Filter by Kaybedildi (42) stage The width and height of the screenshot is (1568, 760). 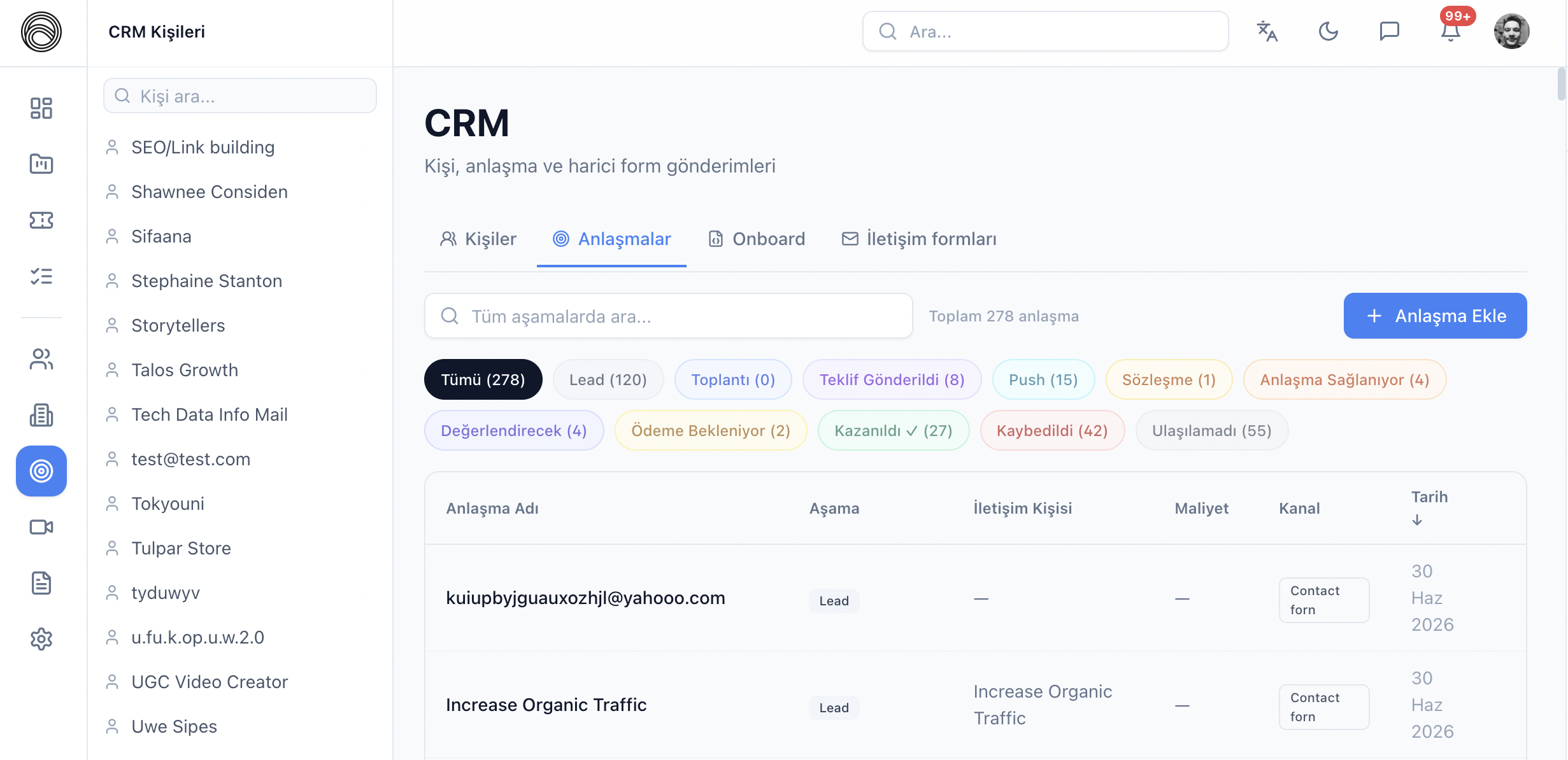[x=1053, y=431]
